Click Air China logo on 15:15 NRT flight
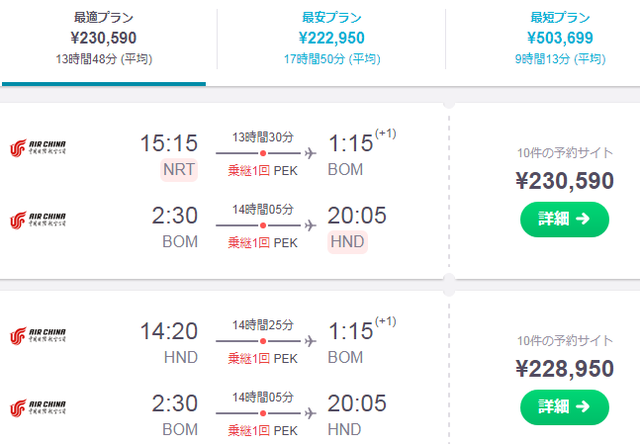 coord(38,148)
